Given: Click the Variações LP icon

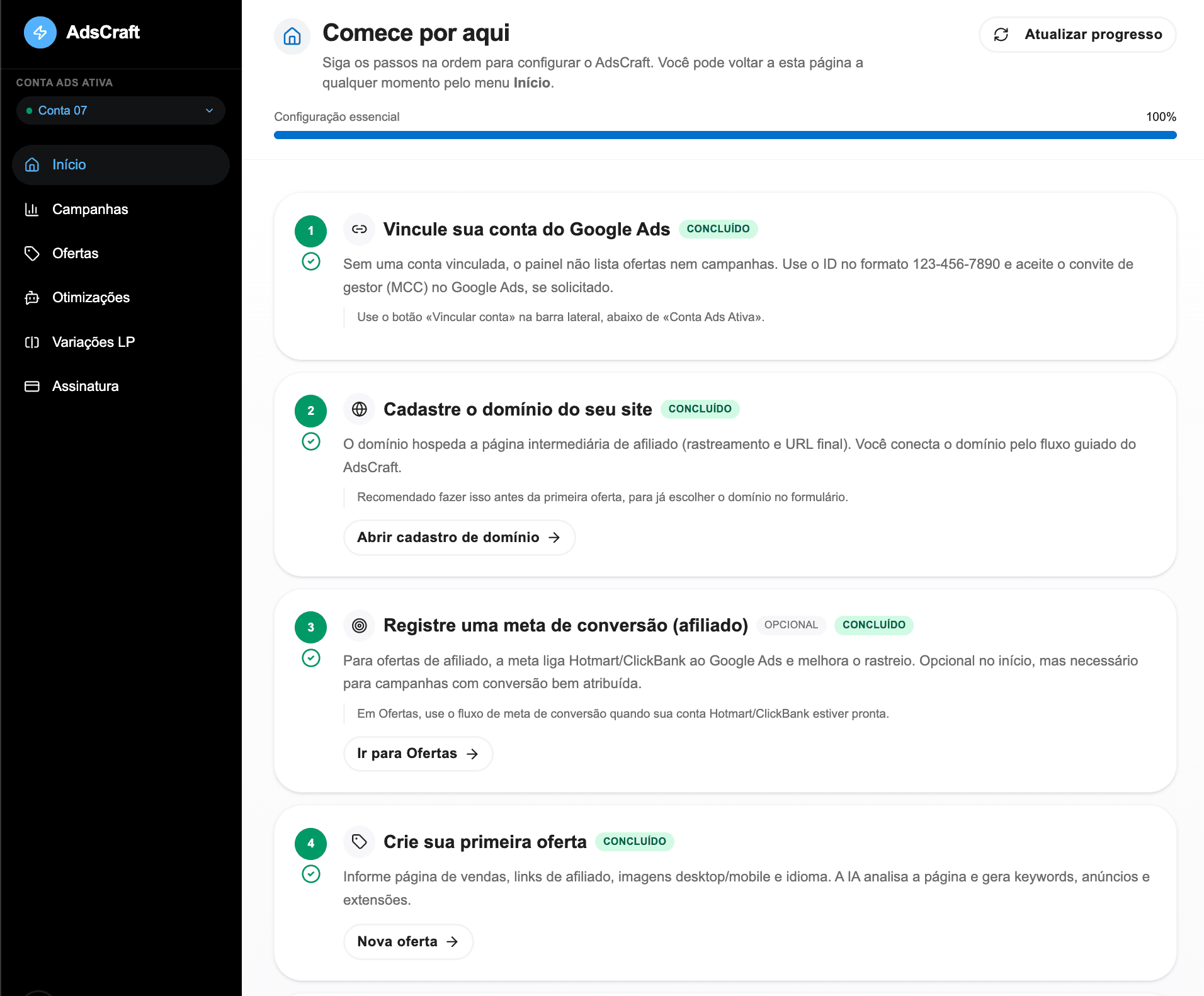Looking at the screenshot, I should point(32,341).
